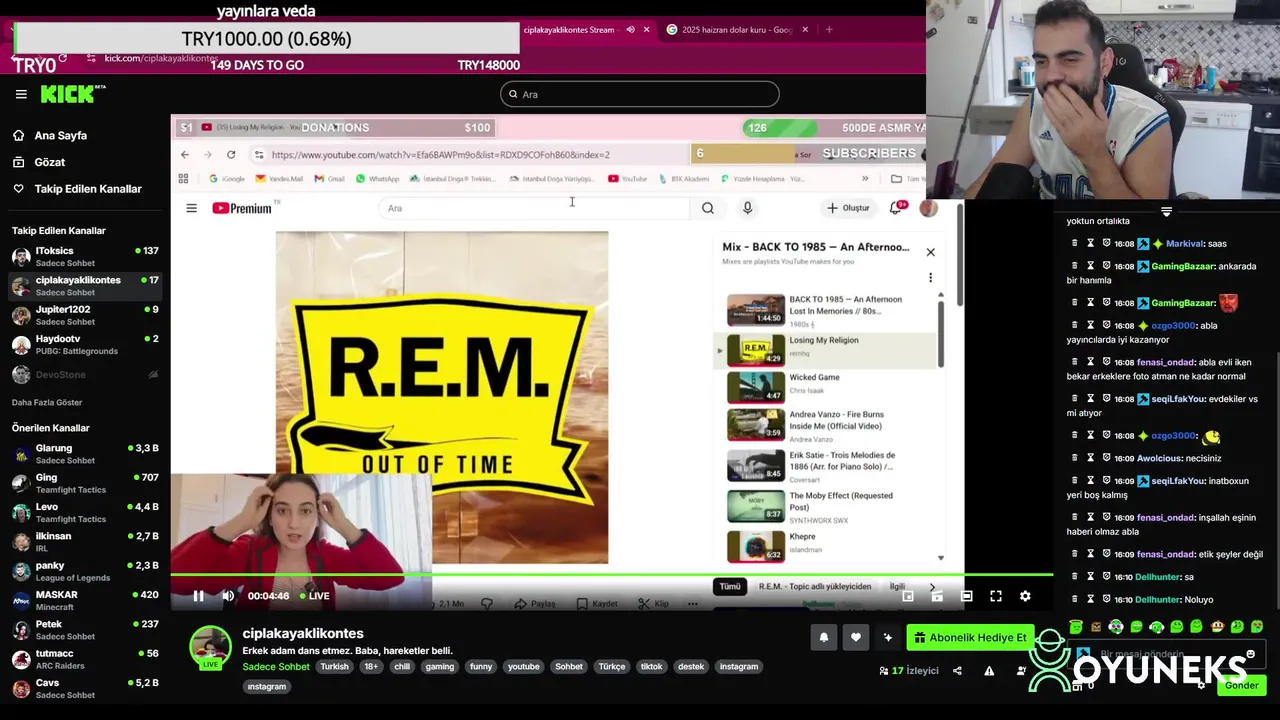This screenshot has height=720, width=1280.
Task: Expand Daha Fazla Göster list
Action: [x=47, y=402]
